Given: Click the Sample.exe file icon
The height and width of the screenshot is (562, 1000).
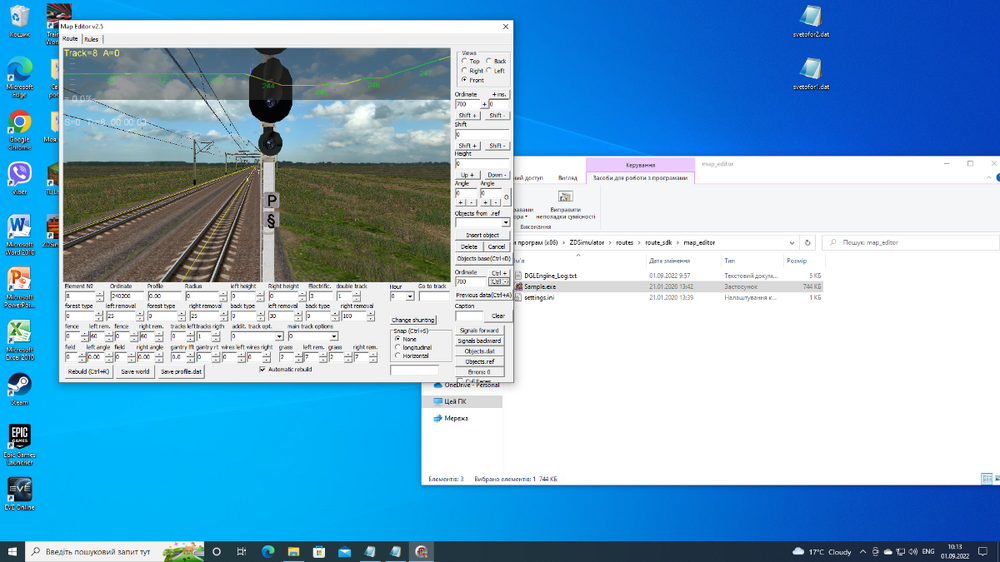Looking at the screenshot, I should (x=518, y=286).
